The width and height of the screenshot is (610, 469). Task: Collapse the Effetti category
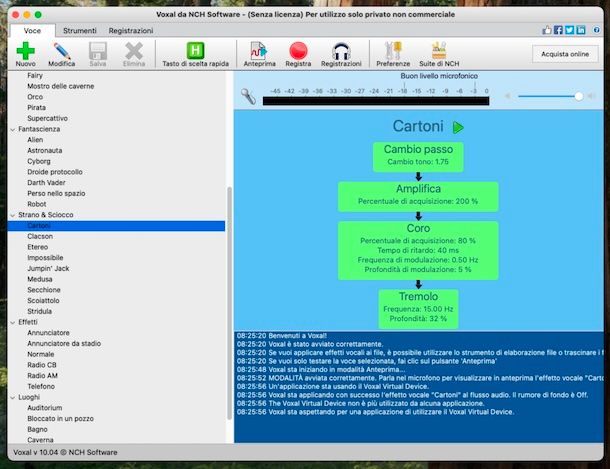pos(13,322)
